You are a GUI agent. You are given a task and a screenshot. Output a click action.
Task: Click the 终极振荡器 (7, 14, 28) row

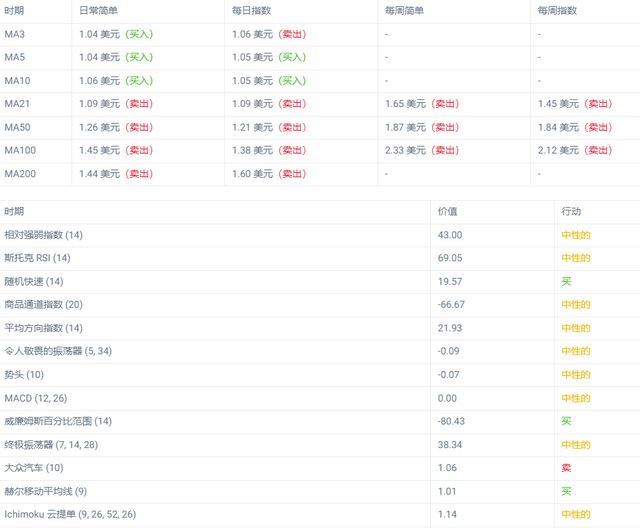320,445
